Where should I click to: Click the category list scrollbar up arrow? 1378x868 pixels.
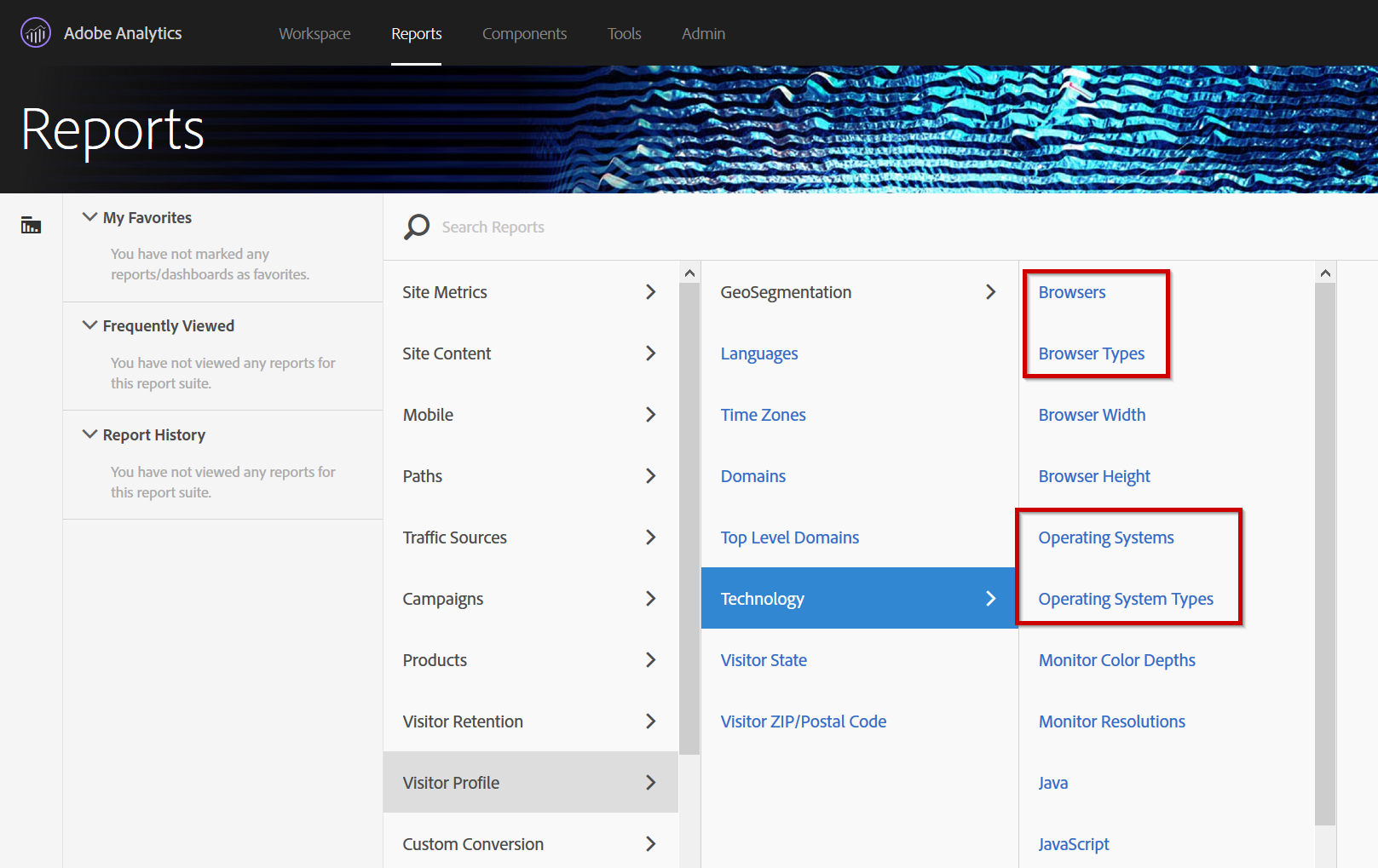pyautogui.click(x=689, y=273)
